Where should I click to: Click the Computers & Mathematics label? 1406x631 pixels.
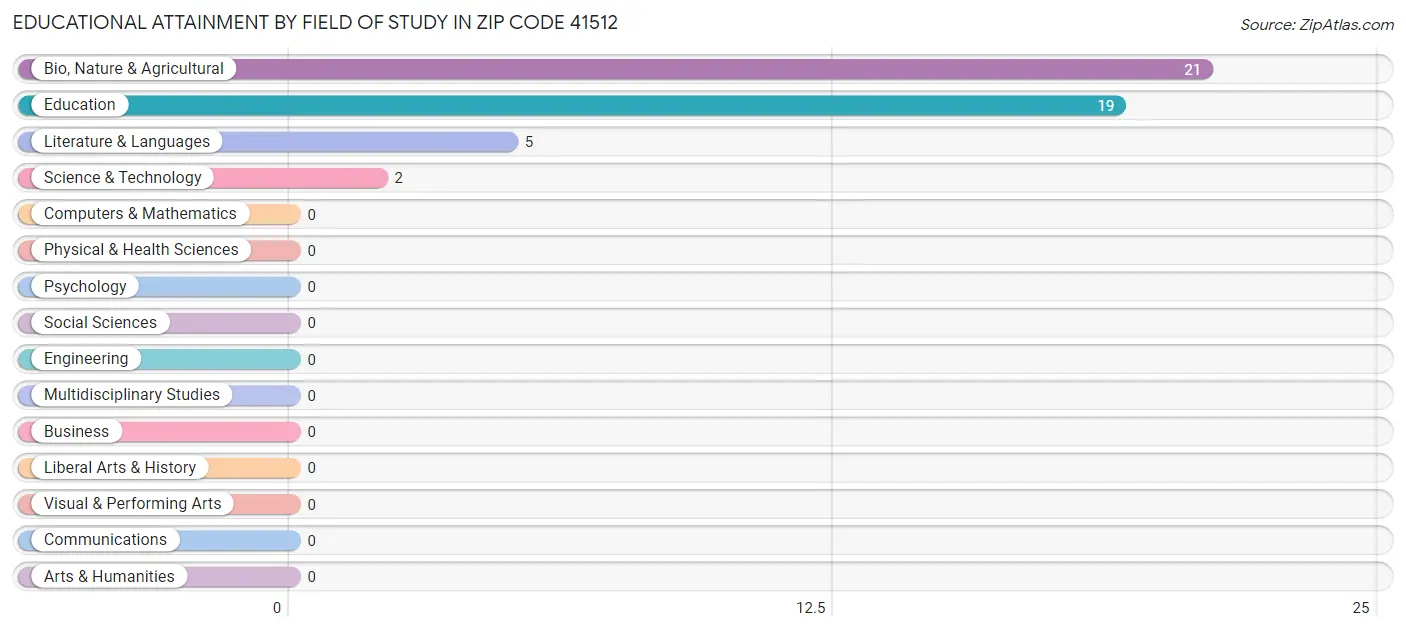tap(140, 214)
